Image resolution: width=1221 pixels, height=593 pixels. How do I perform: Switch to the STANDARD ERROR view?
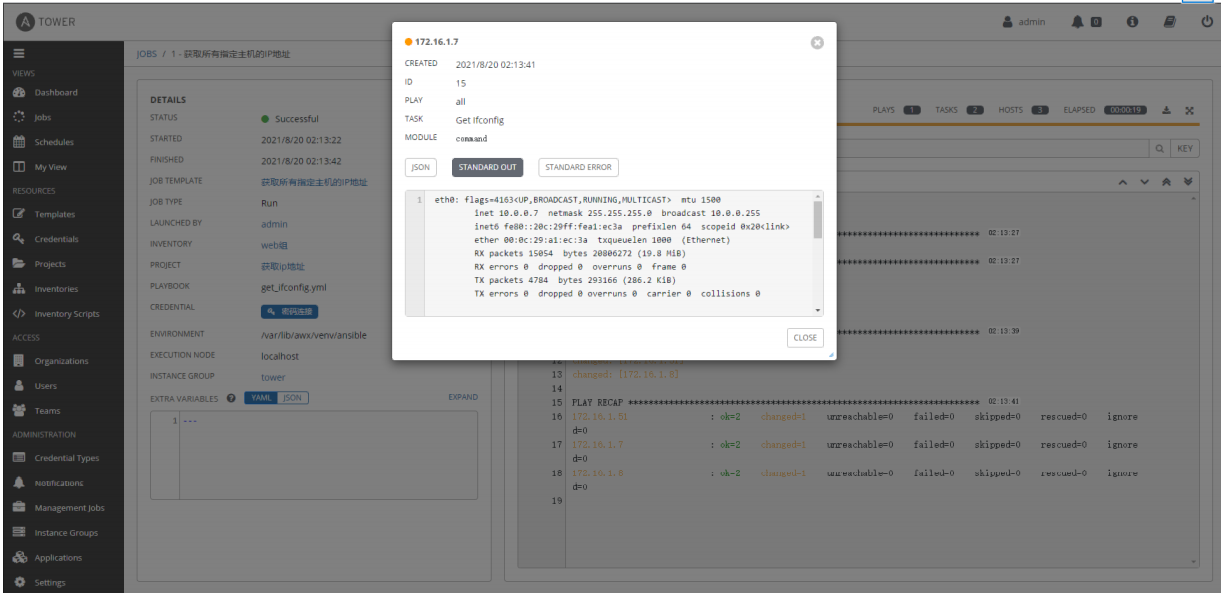[x=578, y=167]
